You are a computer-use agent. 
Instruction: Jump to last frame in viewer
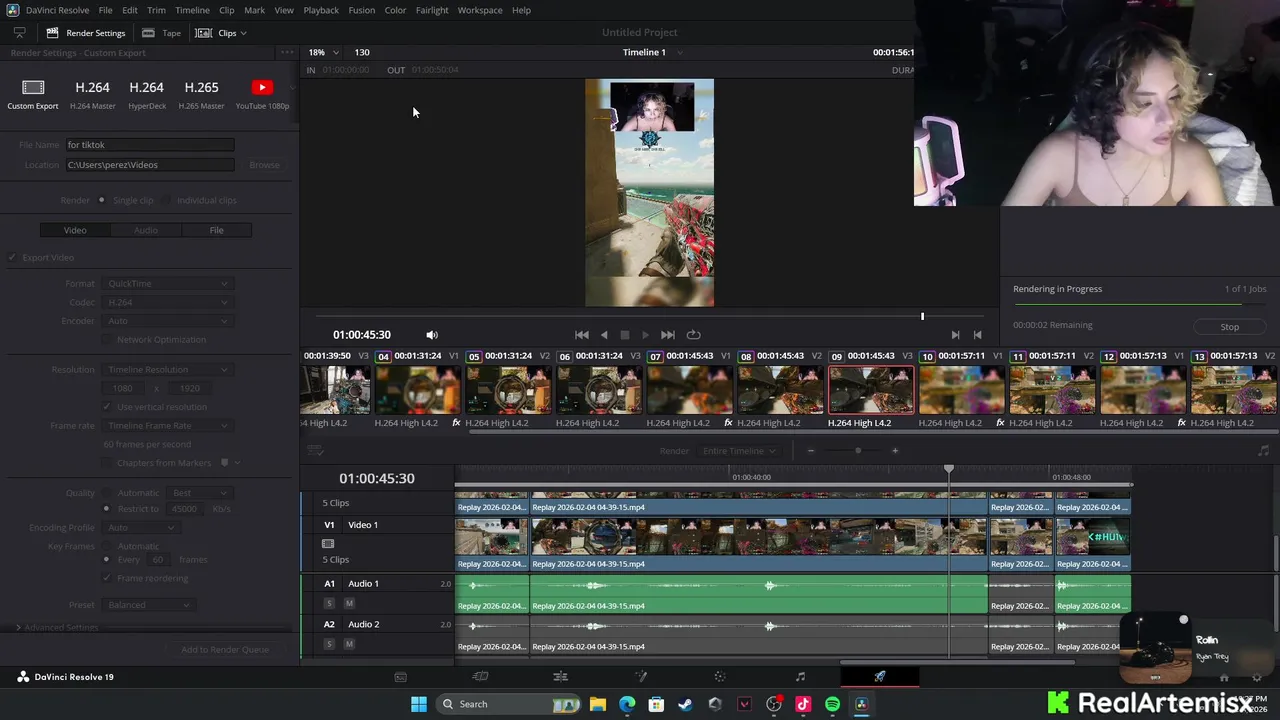[x=667, y=335]
